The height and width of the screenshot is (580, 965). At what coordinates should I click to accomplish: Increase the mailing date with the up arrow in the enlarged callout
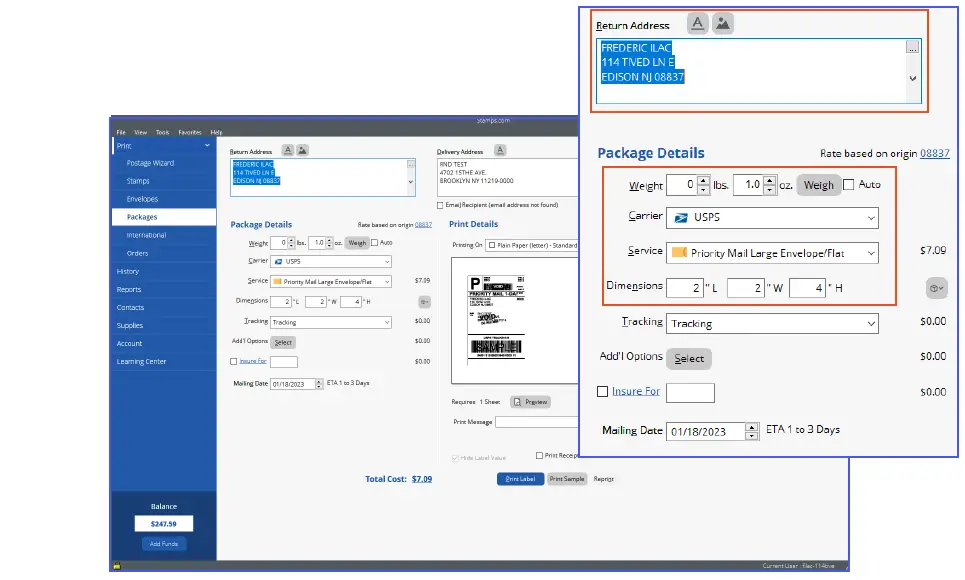coord(751,427)
